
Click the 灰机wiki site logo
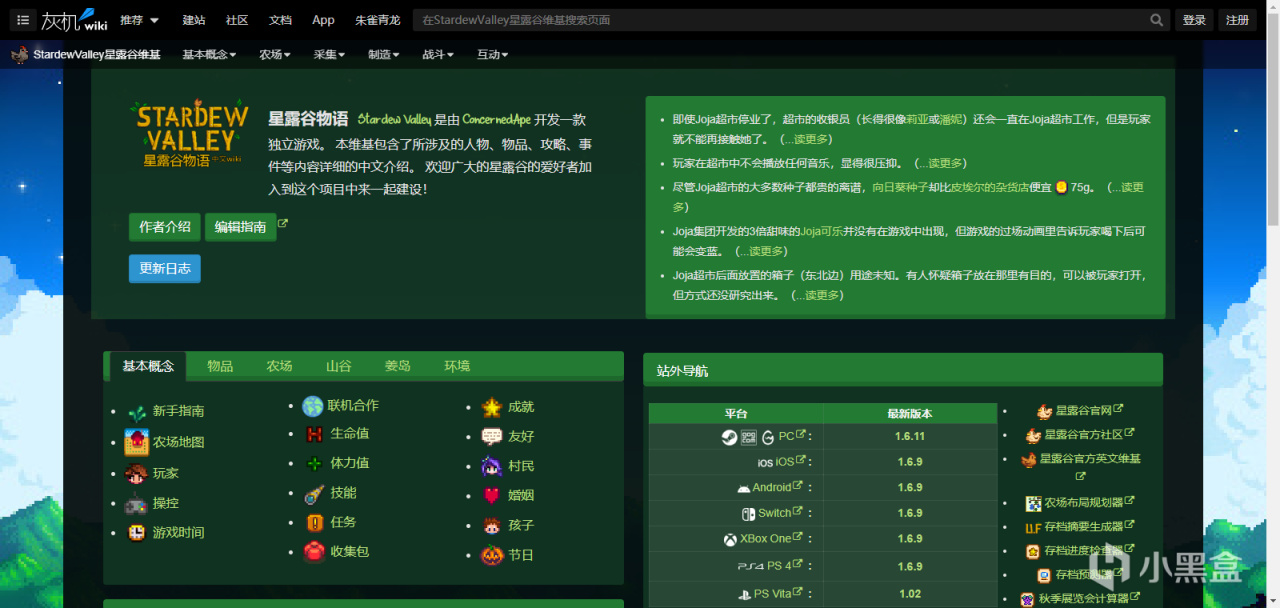(74, 20)
